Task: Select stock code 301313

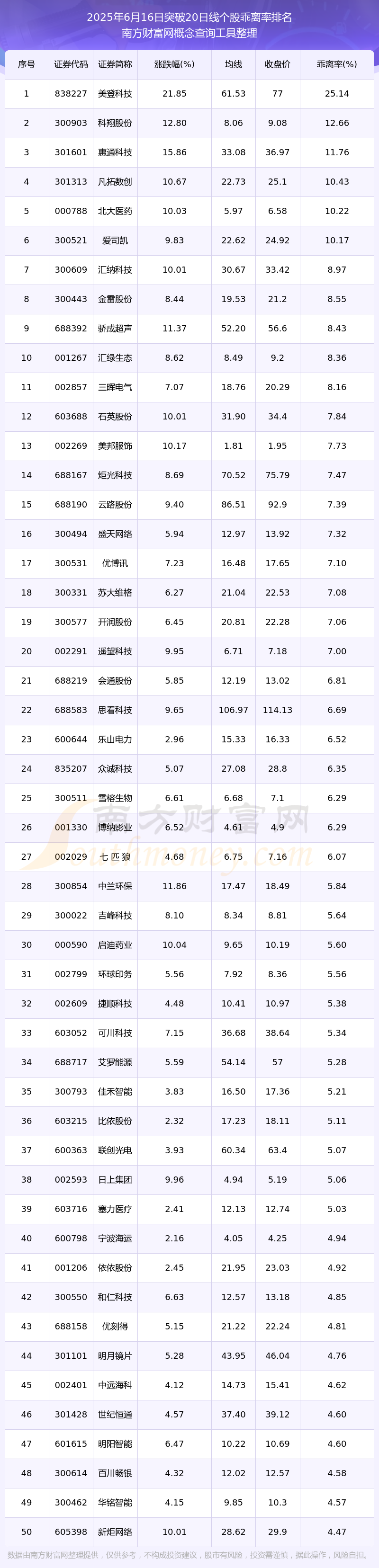Action: coord(71,182)
